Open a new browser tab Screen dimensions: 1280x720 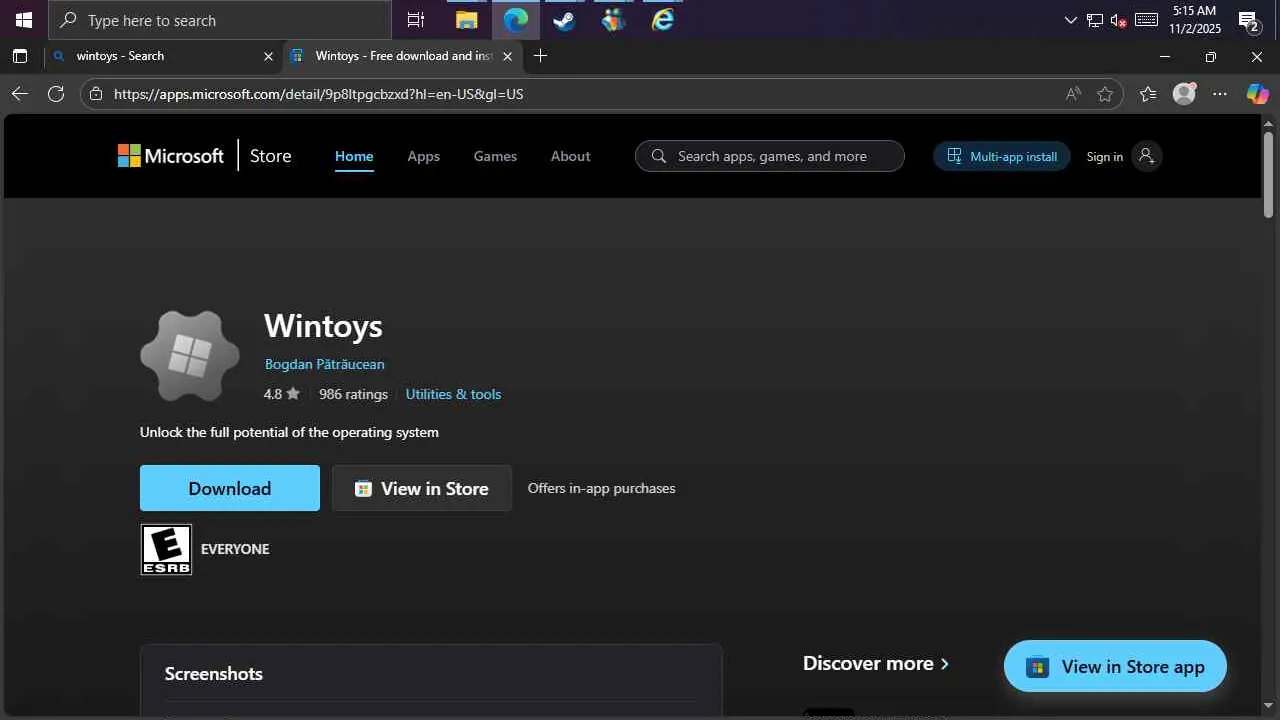tap(541, 56)
